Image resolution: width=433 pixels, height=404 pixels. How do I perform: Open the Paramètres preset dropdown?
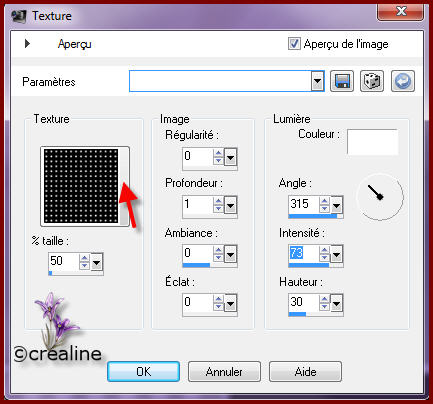[317, 81]
